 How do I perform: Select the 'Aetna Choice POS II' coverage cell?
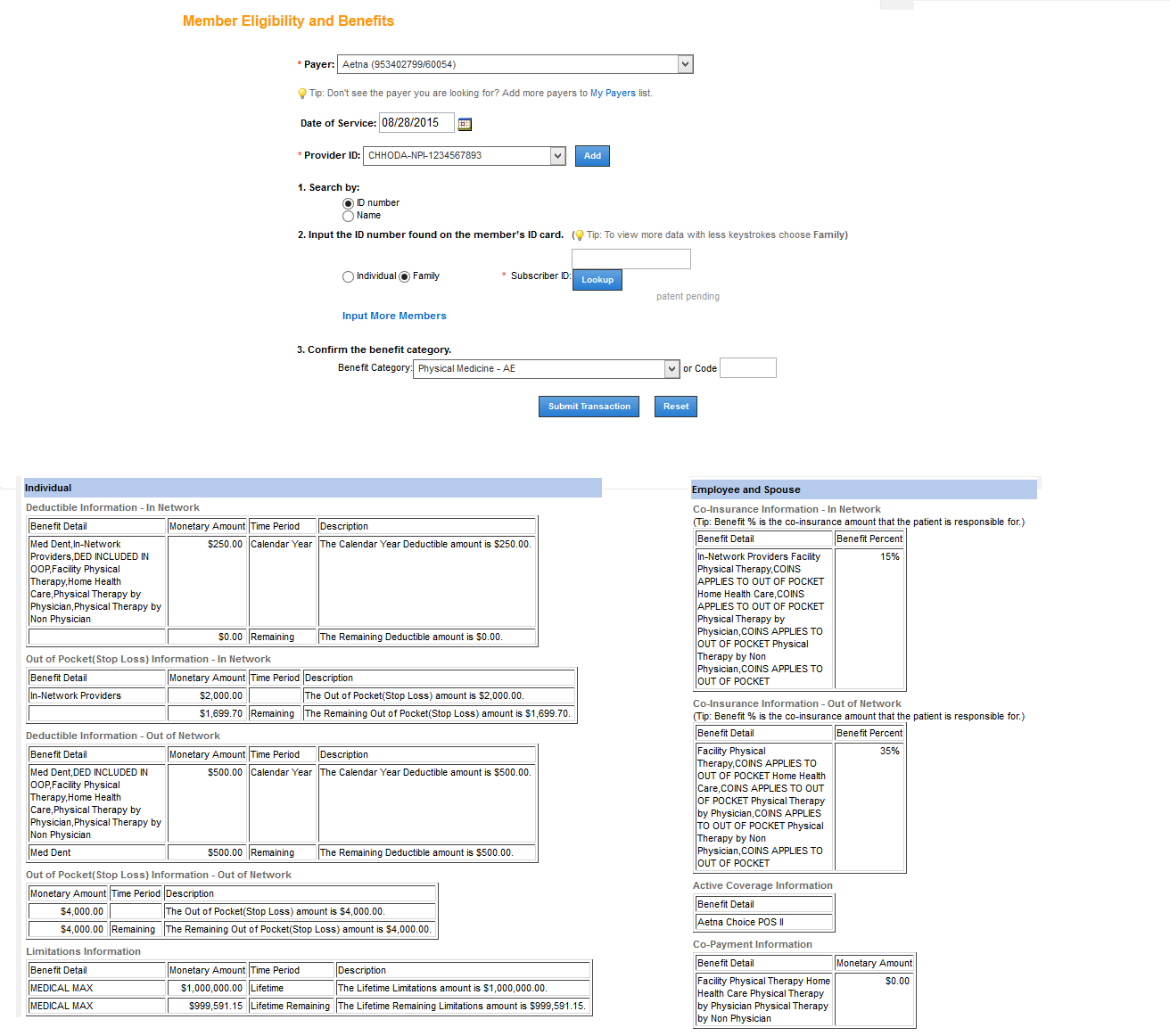(x=764, y=922)
